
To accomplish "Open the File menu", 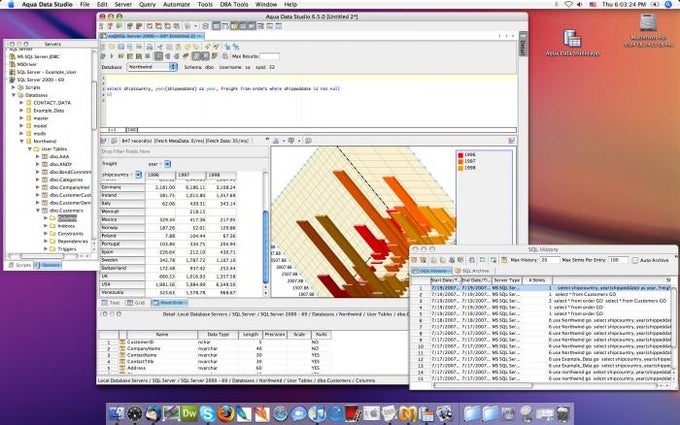I will tap(85, 4).
